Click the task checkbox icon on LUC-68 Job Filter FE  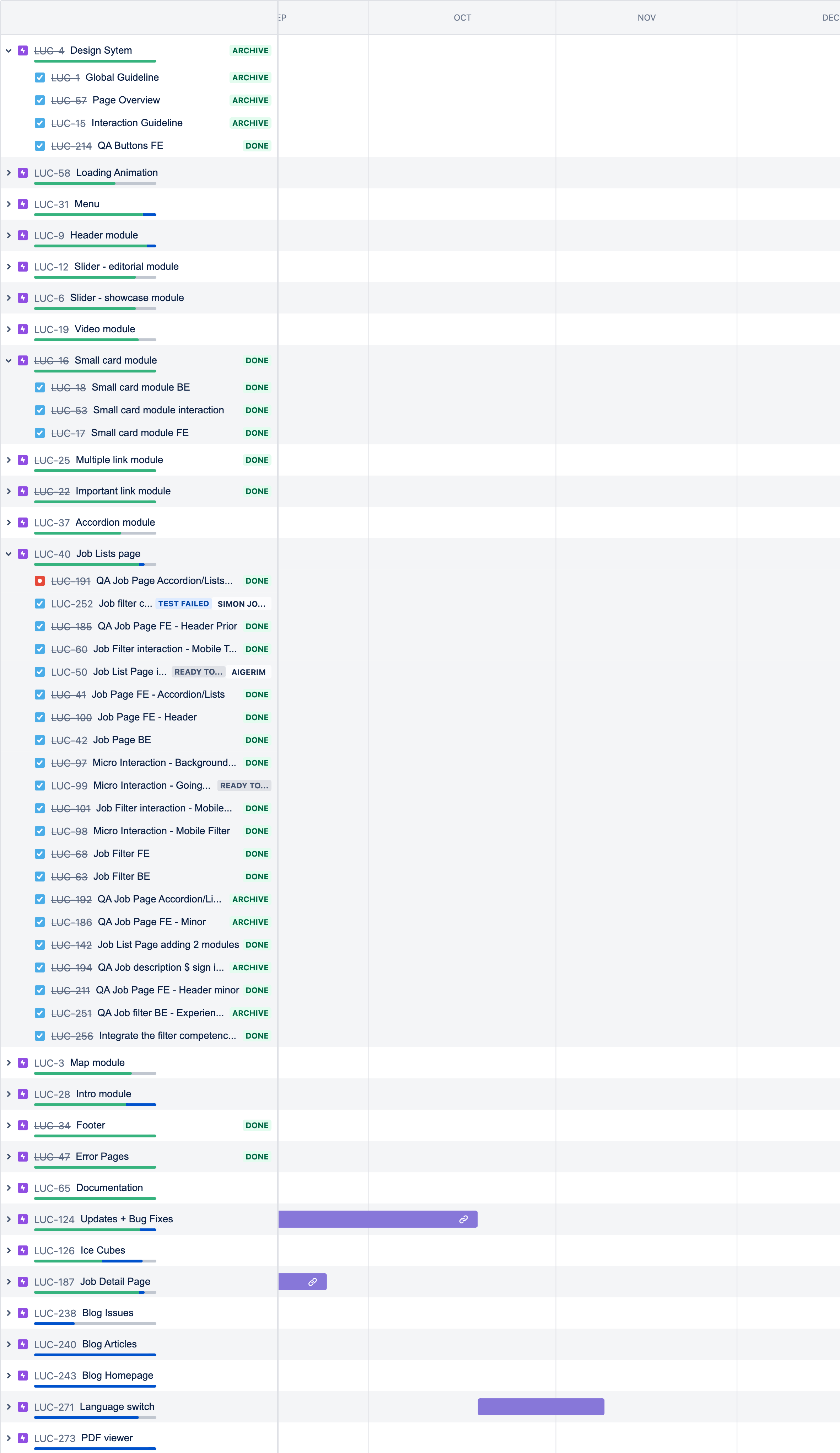(x=40, y=853)
